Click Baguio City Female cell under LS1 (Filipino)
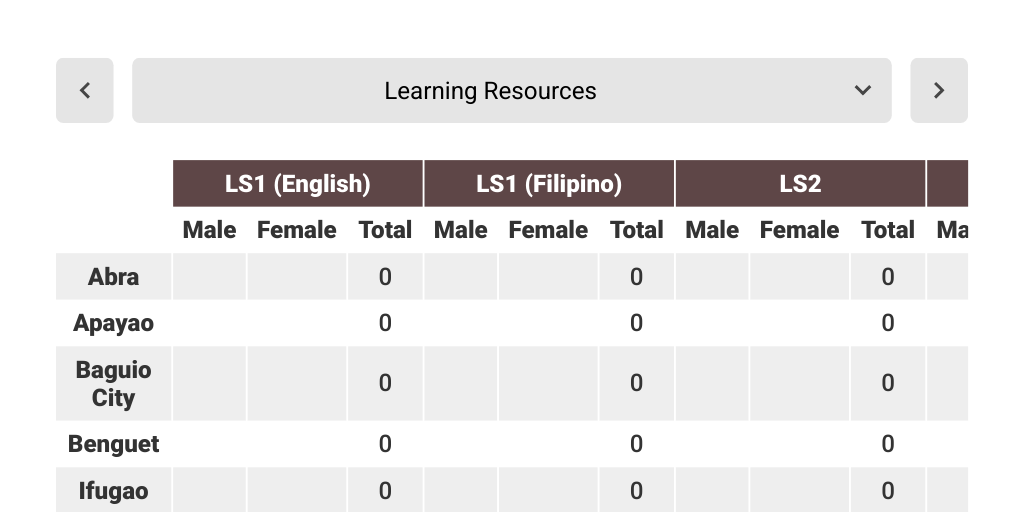Image resolution: width=1024 pixels, height=512 pixels. (x=549, y=383)
